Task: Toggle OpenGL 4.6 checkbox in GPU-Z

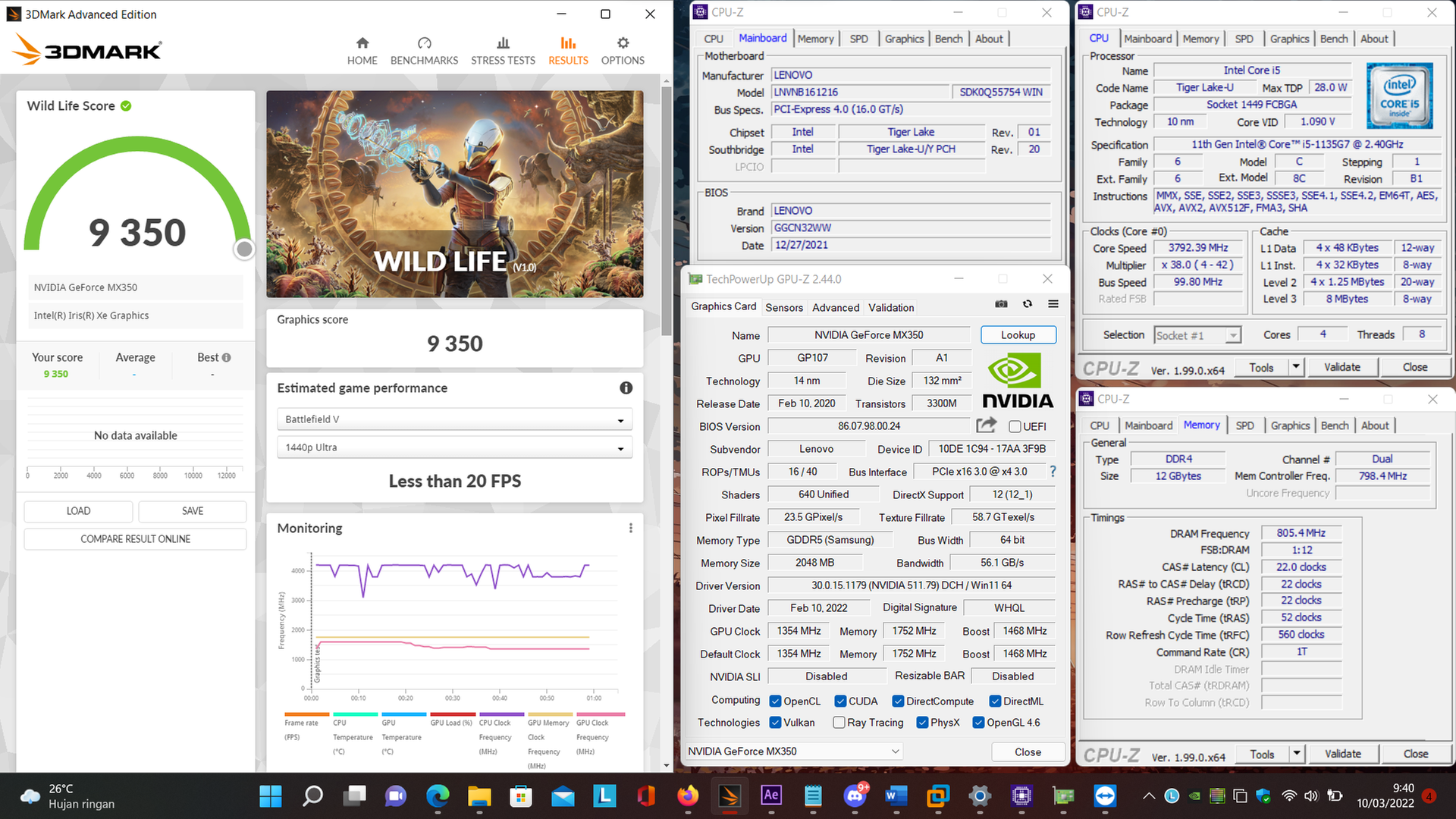Action: (x=978, y=723)
